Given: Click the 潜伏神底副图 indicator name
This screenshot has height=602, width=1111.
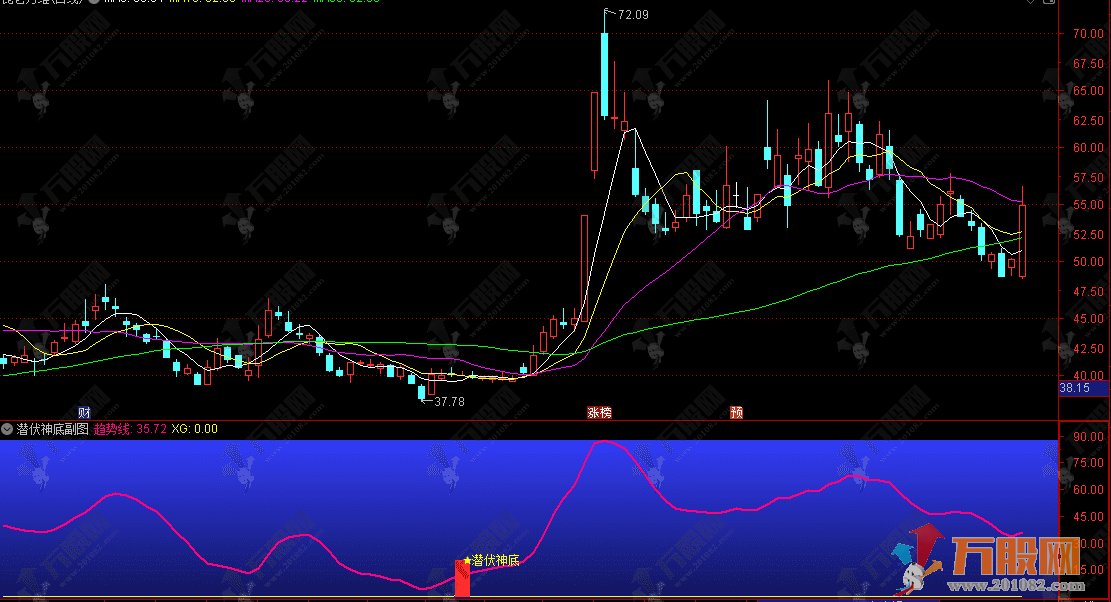Looking at the screenshot, I should 52,429.
